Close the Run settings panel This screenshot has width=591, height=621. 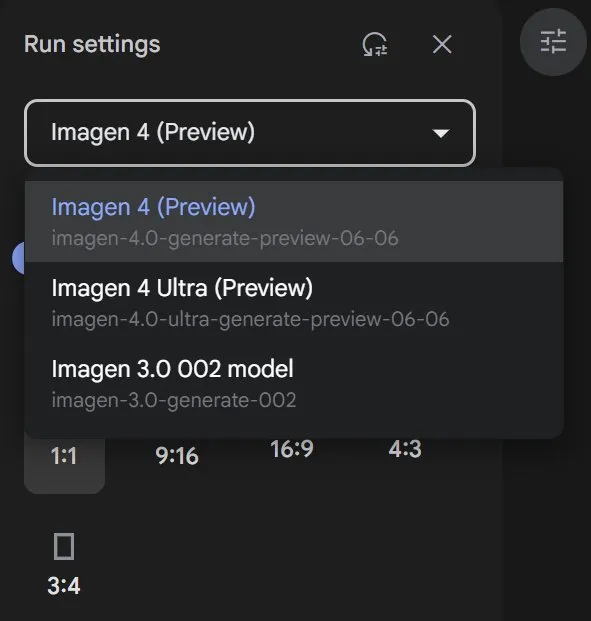coord(442,44)
